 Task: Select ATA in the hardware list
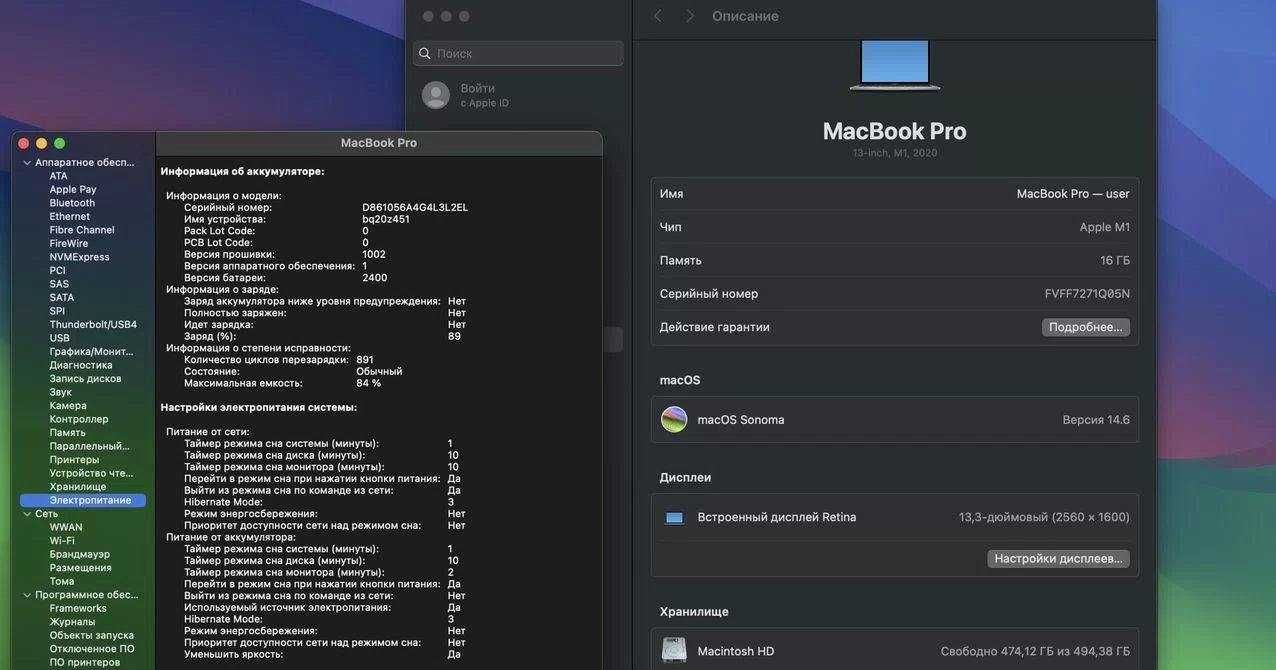click(59, 176)
